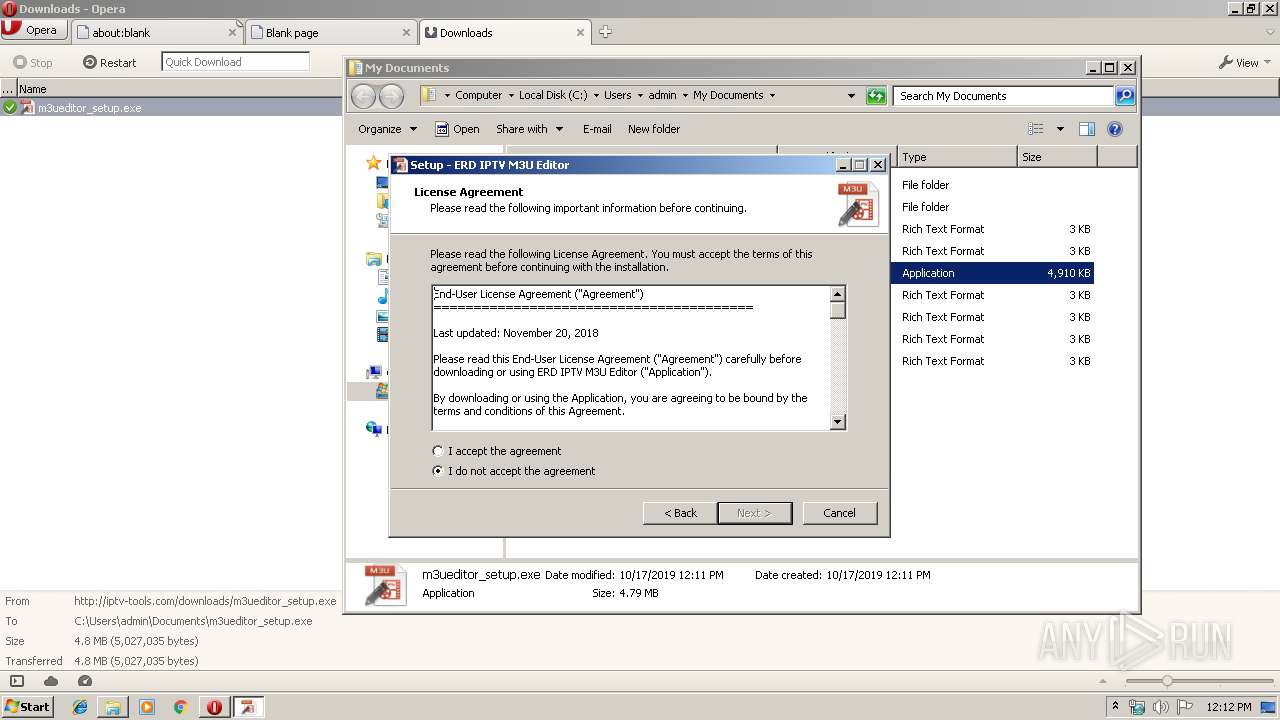Select 'I do not accept the agreement' option

[514, 471]
